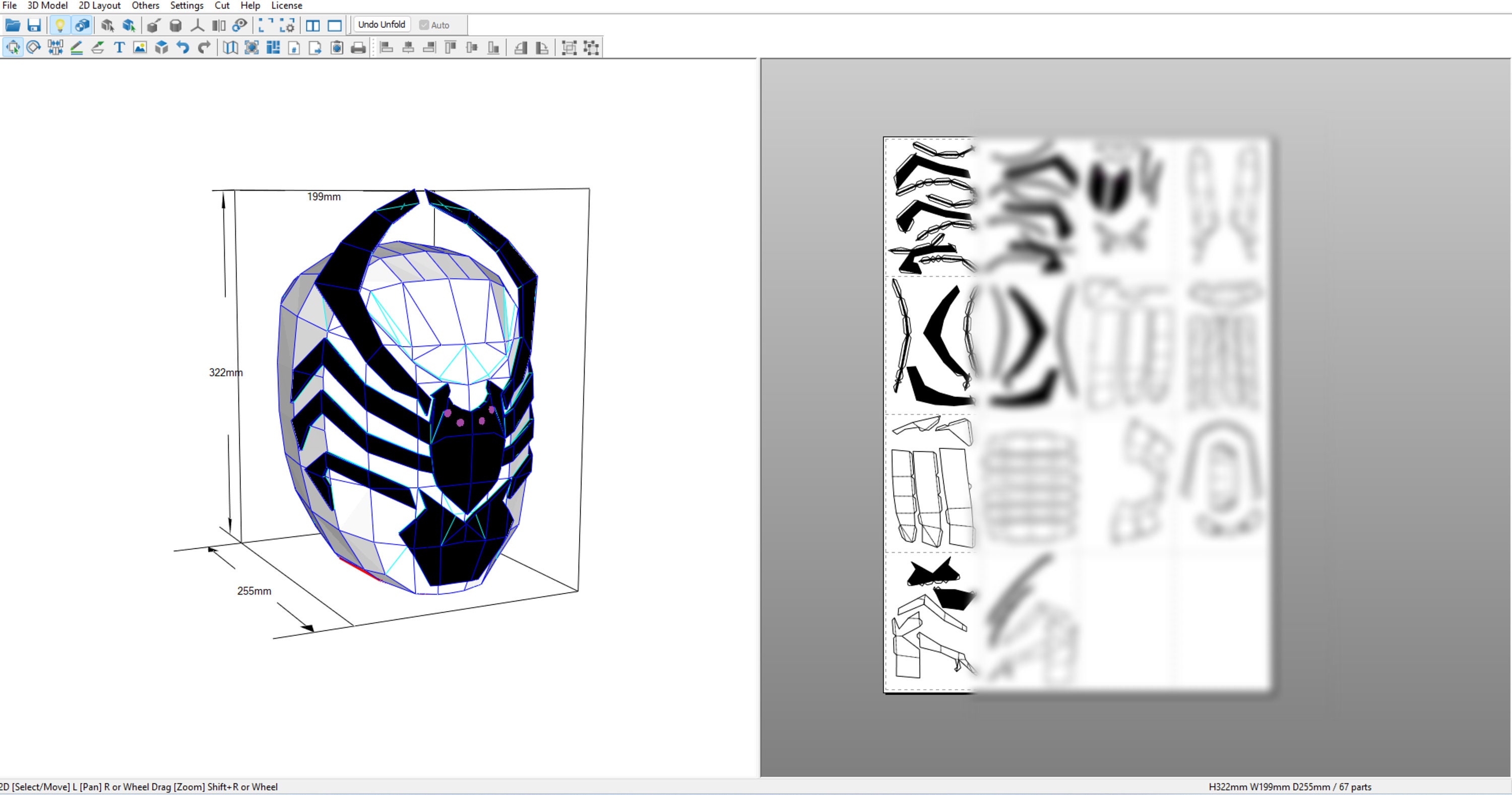Click the Redo arrow icon
Image resolution: width=1512 pixels, height=795 pixels.
(203, 47)
